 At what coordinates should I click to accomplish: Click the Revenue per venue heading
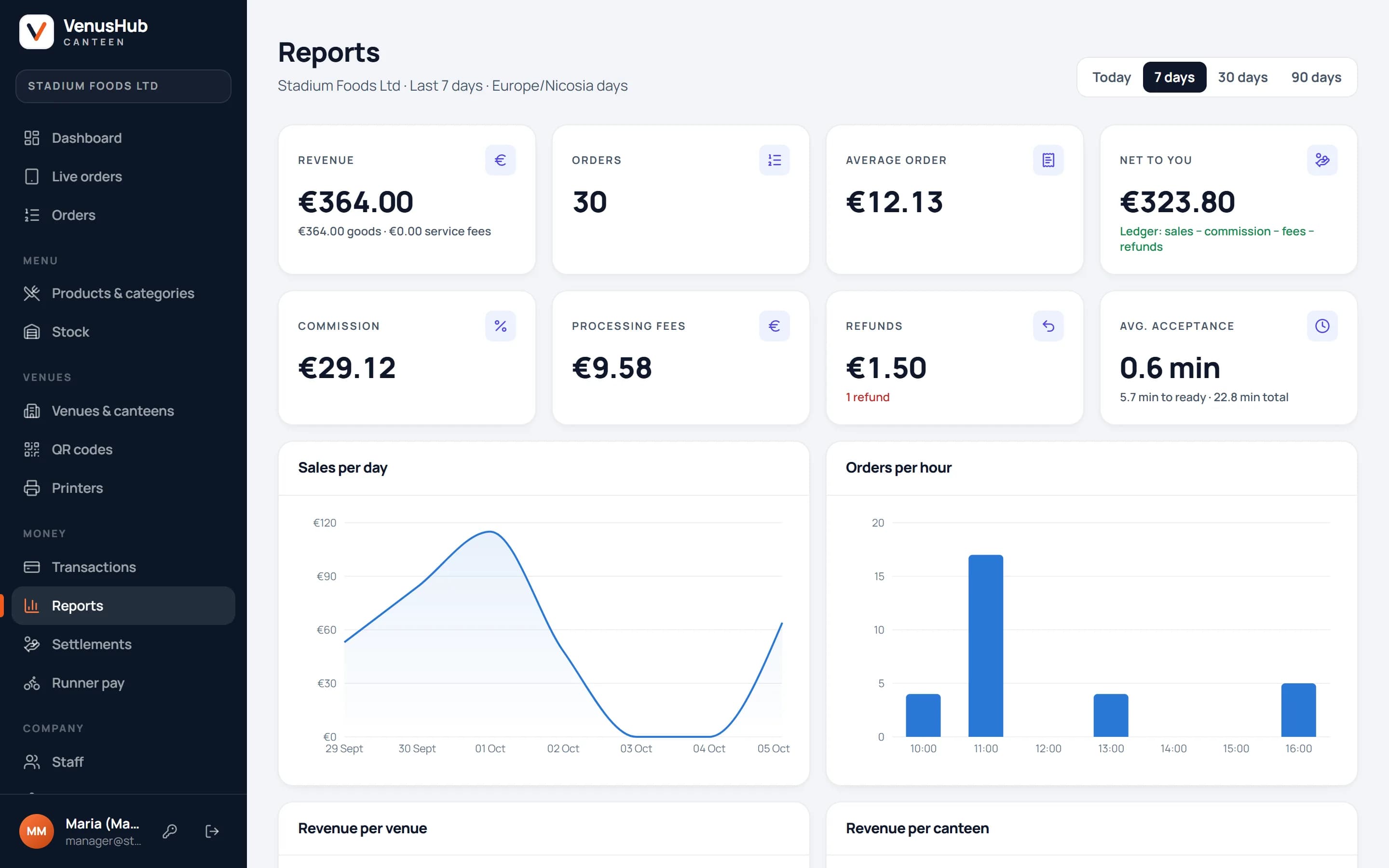tap(362, 828)
